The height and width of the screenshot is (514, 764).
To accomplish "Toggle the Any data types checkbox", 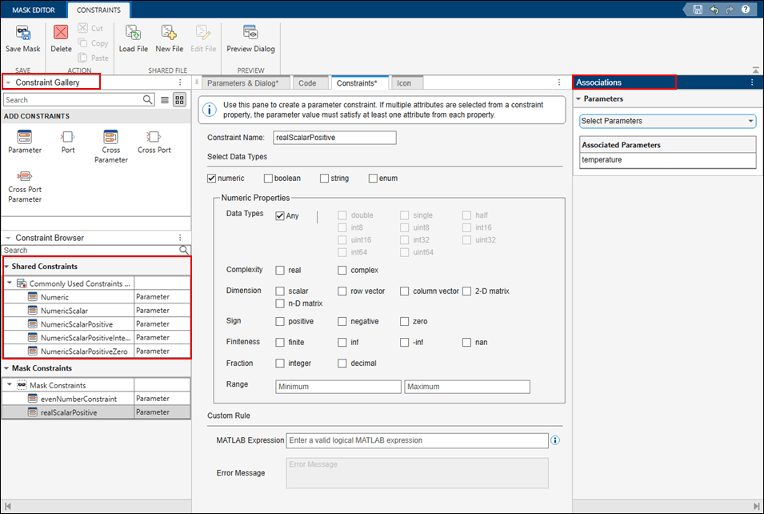I will [x=280, y=216].
